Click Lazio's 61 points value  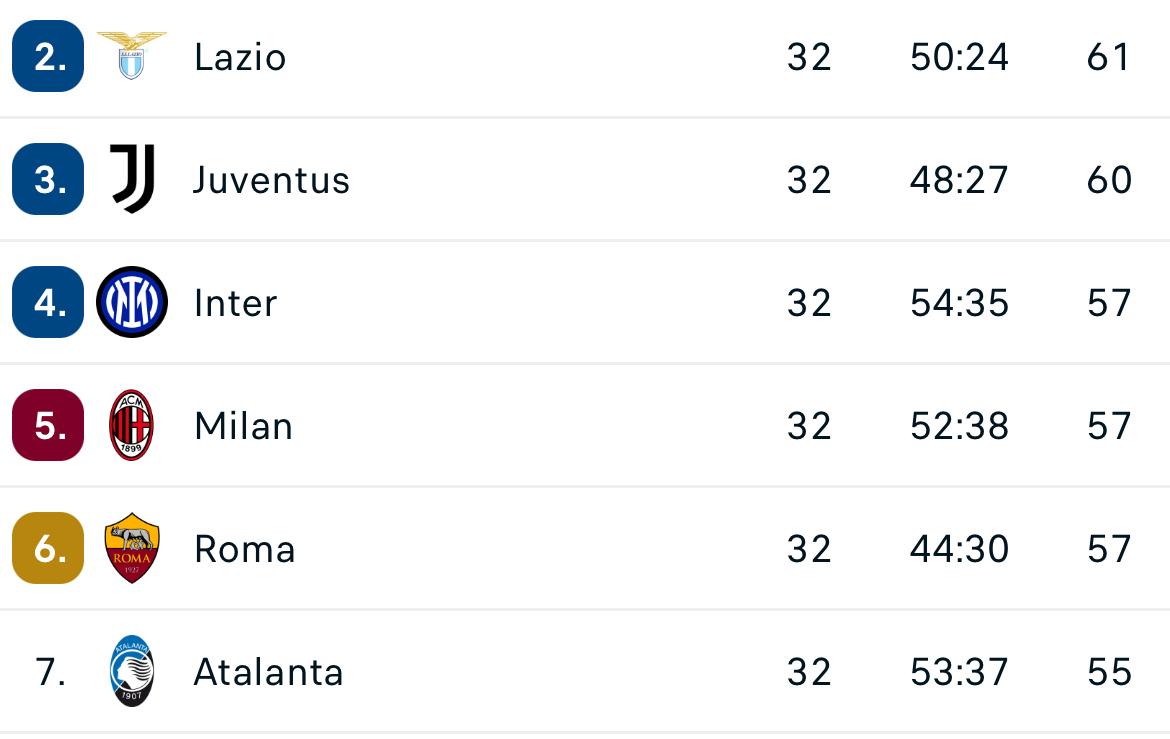pyautogui.click(x=1108, y=57)
